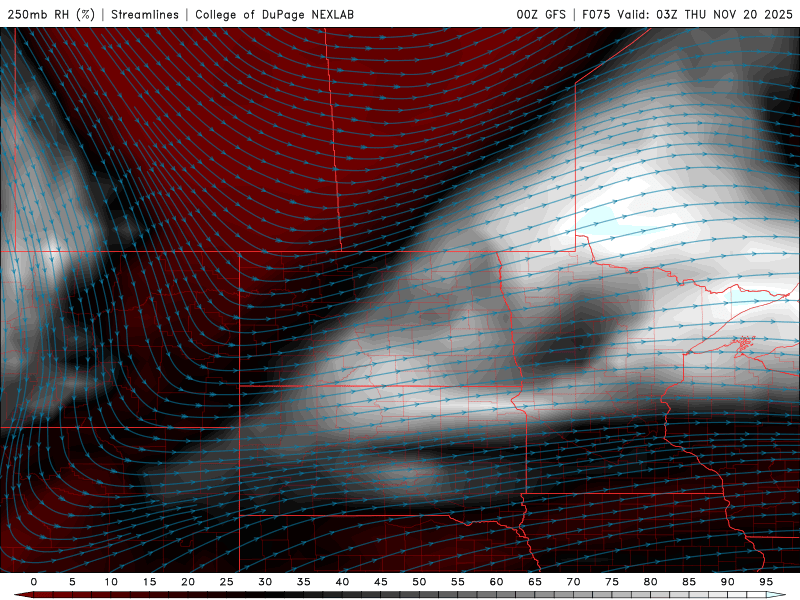Click the dark red left arrow of colorbar

point(23,595)
